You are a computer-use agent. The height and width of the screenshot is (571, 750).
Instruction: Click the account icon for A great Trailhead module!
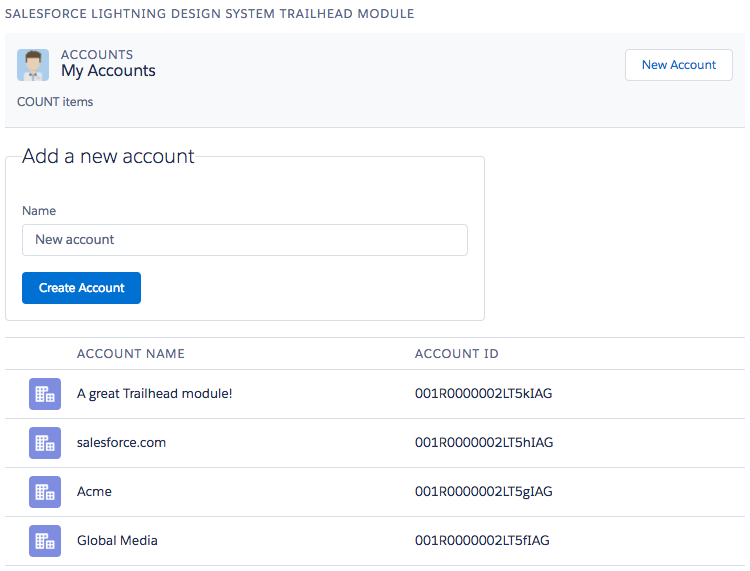[45, 394]
